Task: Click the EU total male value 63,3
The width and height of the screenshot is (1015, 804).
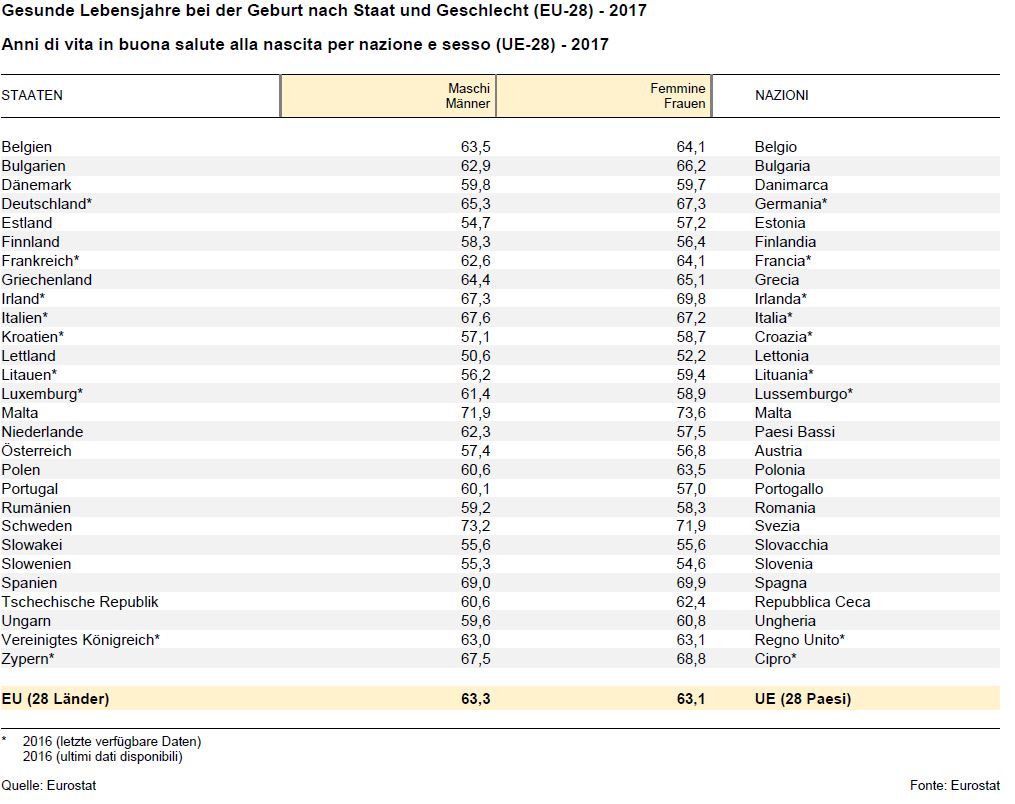Action: pyautogui.click(x=475, y=699)
